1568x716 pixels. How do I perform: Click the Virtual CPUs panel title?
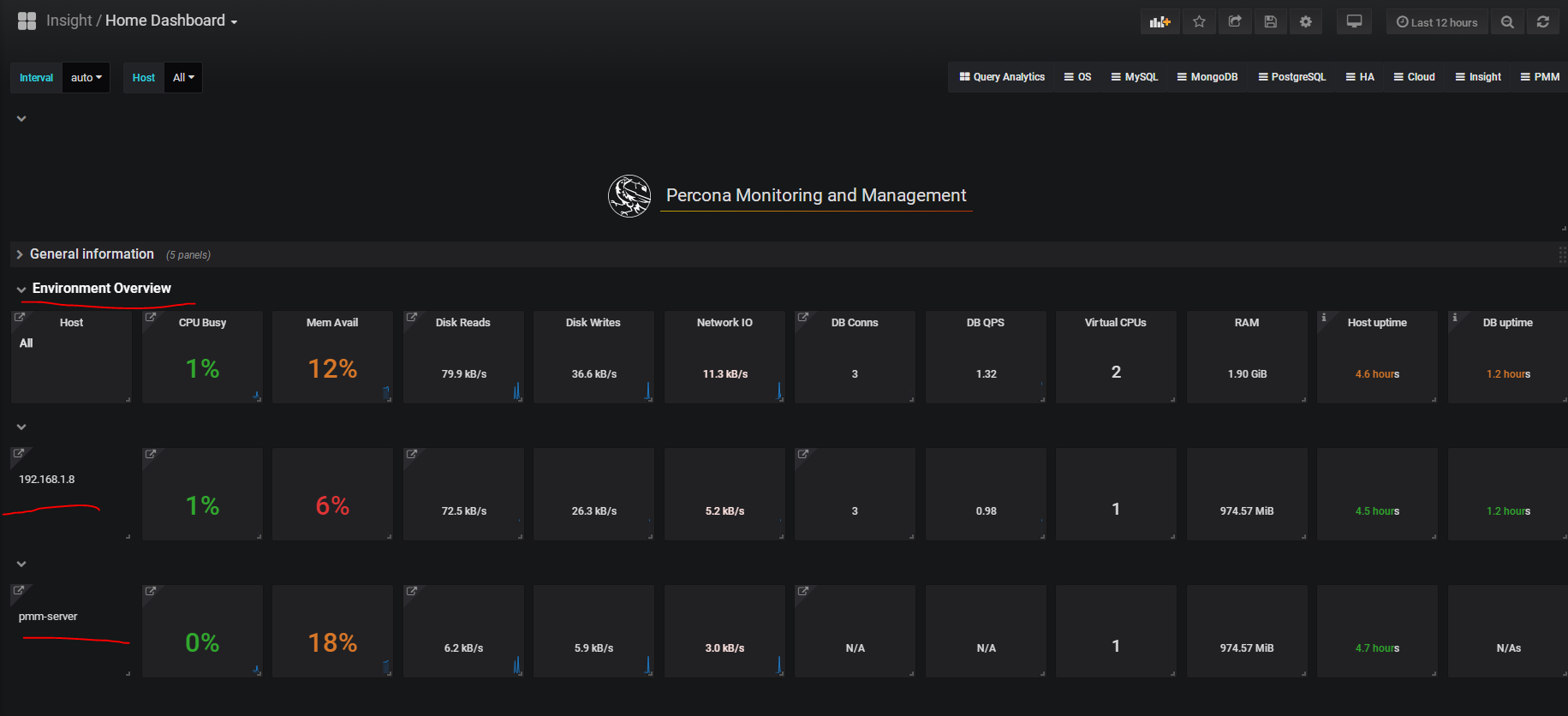1116,323
